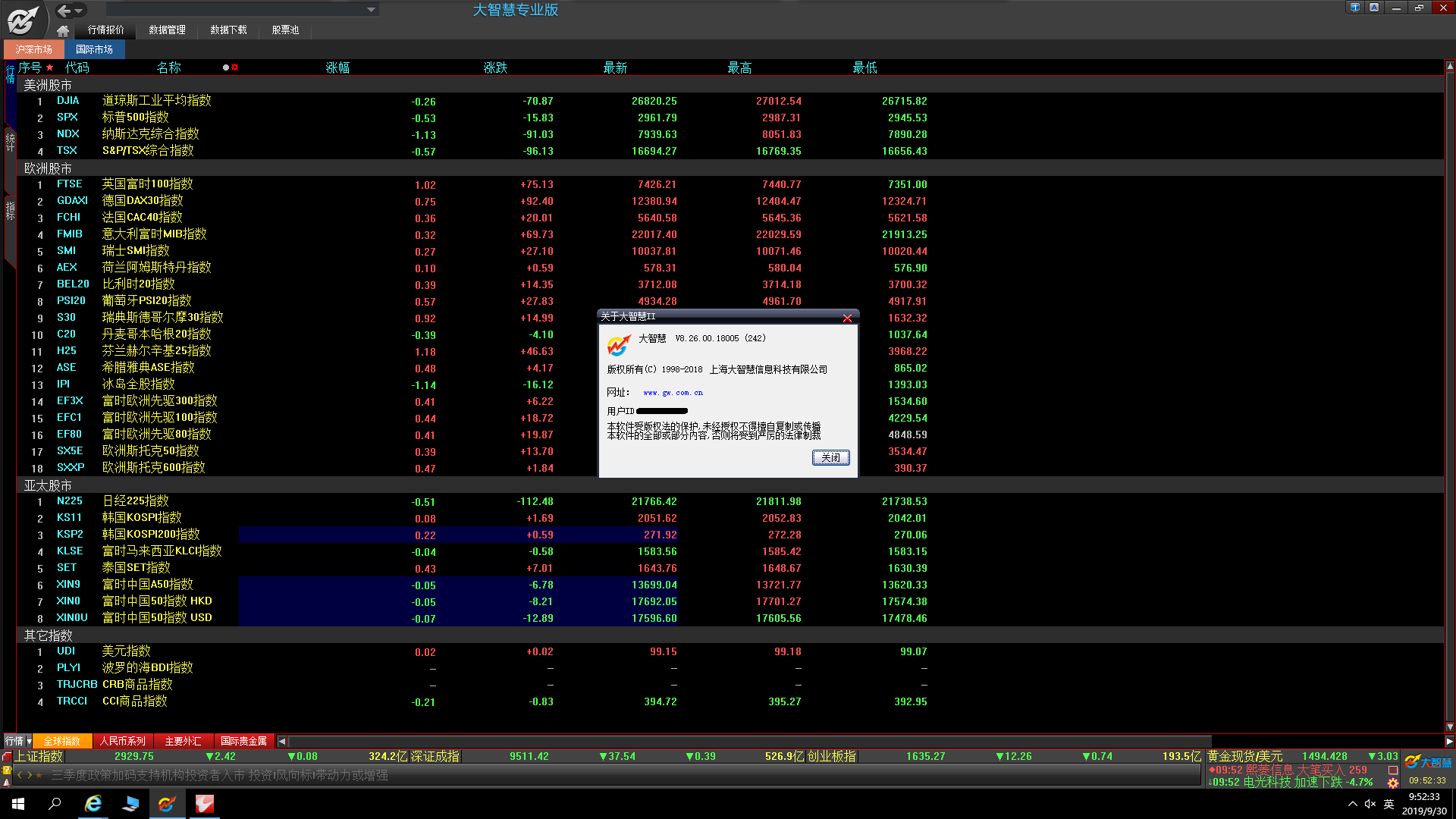Switch to the 沪深市场 tab
The image size is (1456, 819).
point(34,49)
